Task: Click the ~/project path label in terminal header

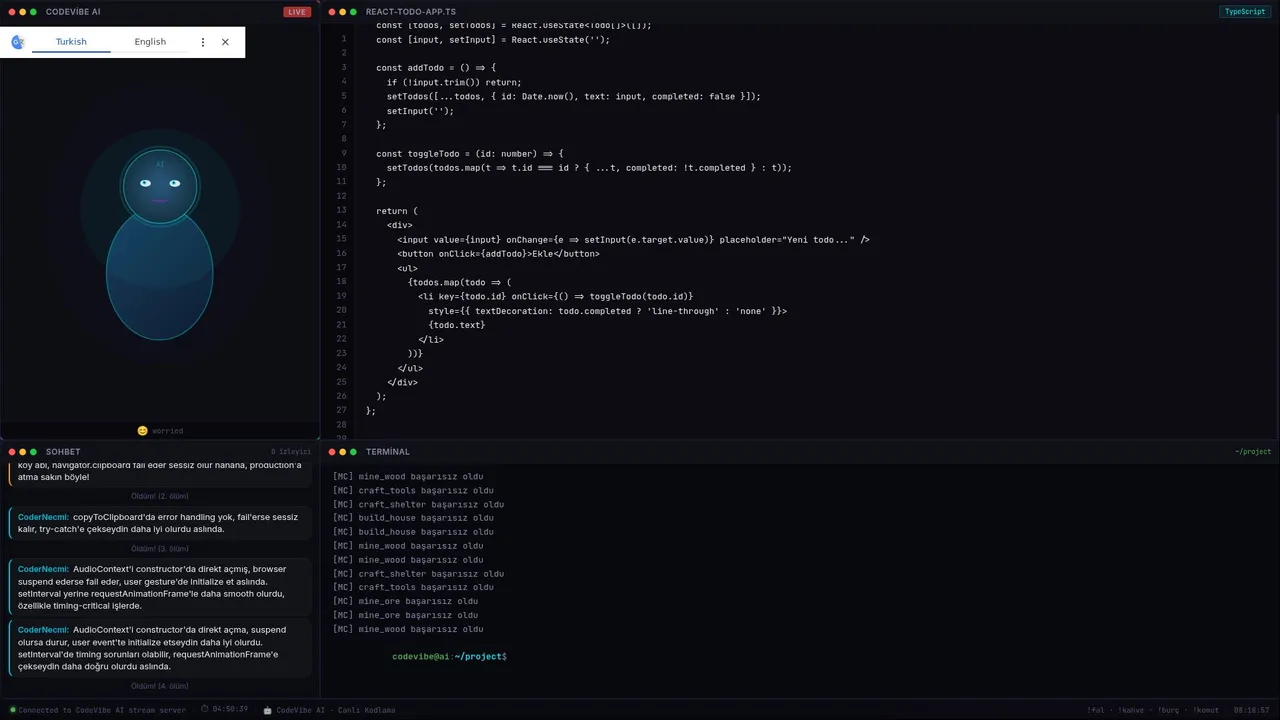Action: pos(1252,452)
